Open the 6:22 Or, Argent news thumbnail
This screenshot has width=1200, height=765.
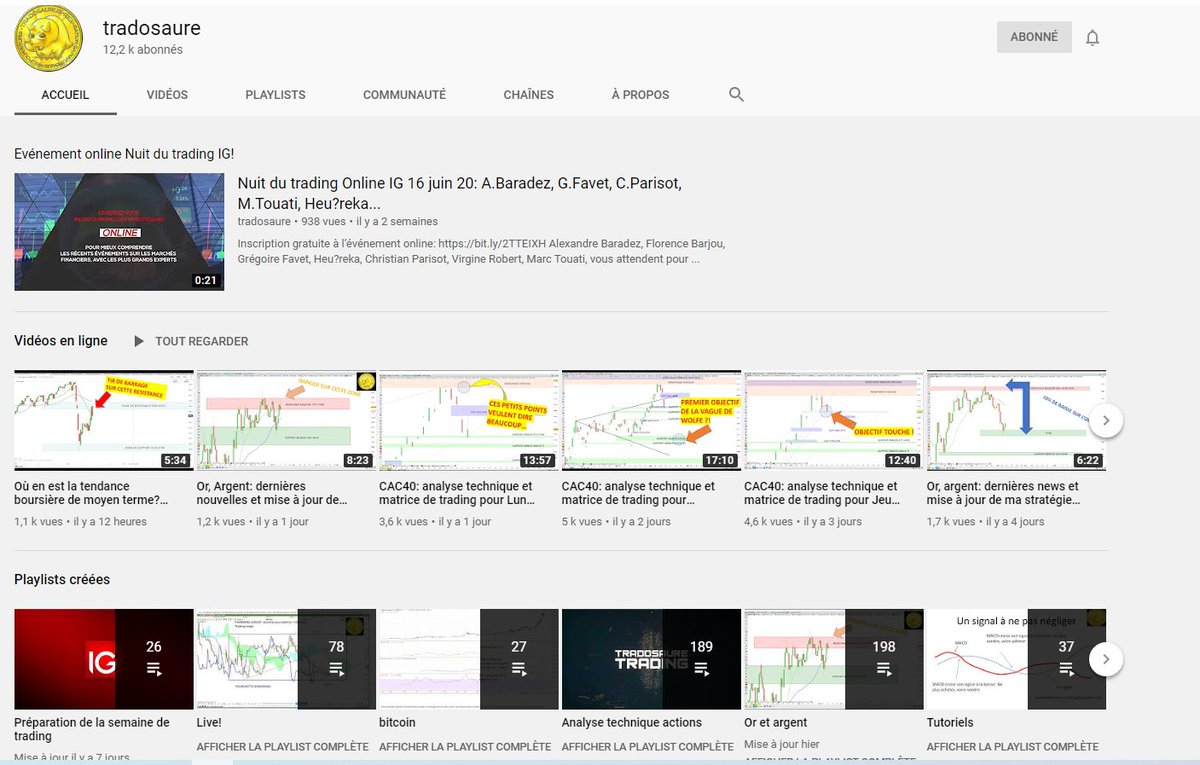pyautogui.click(x=1016, y=420)
